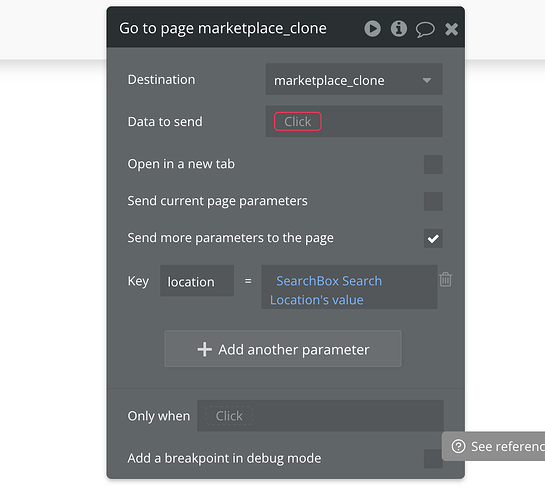Enable Send current page parameters checkbox
The height and width of the screenshot is (500, 545).
pos(433,201)
